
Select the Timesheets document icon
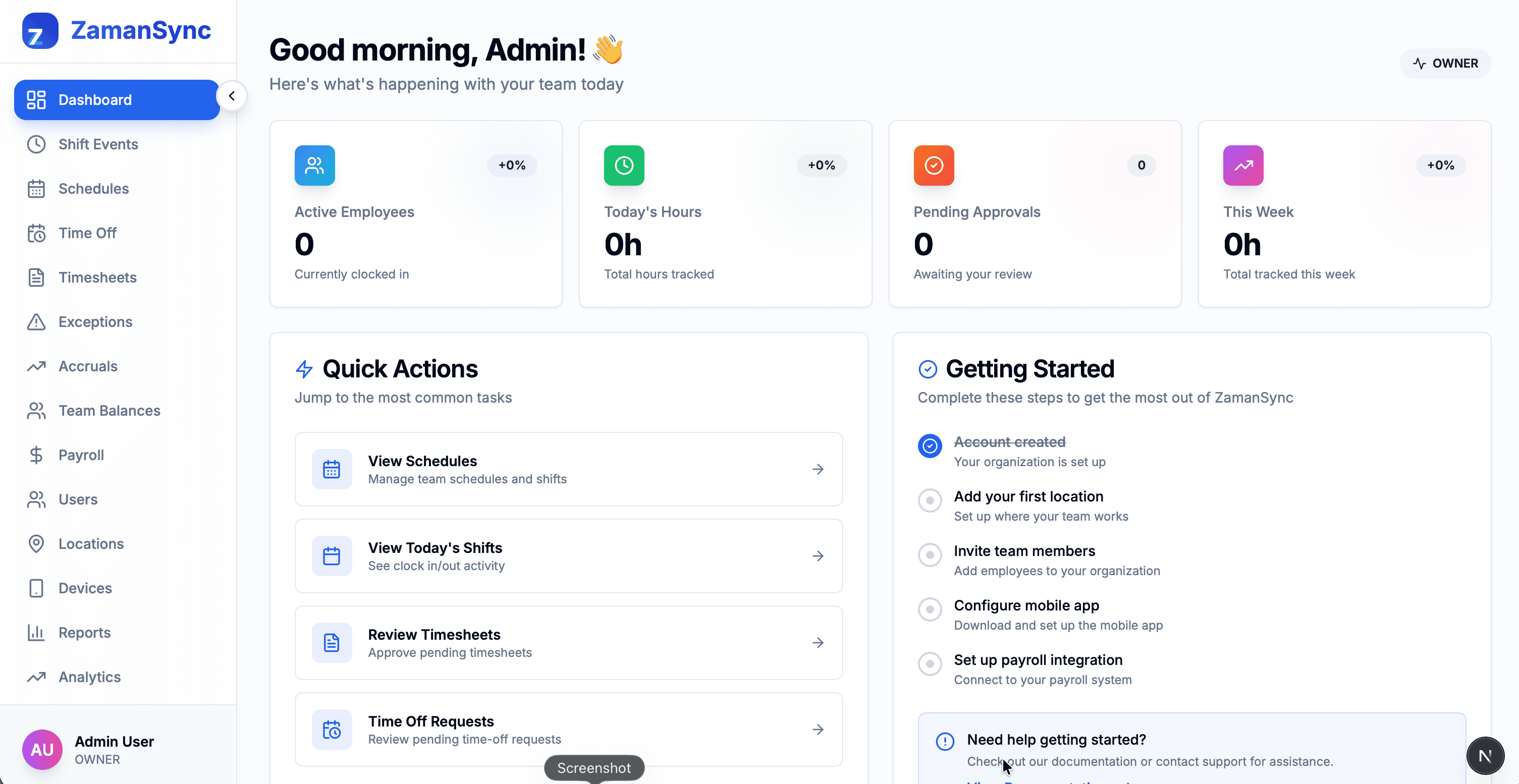coord(36,277)
